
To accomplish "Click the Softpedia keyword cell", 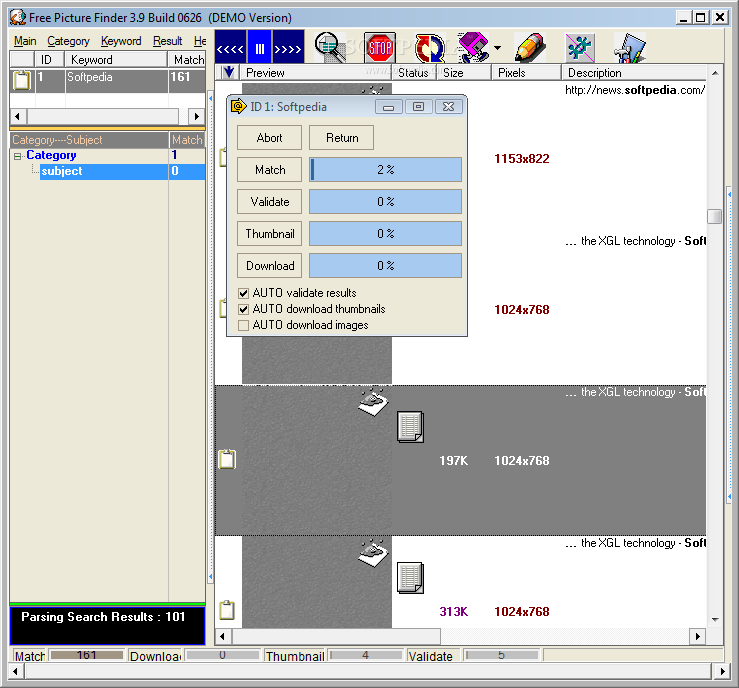I will (116, 80).
